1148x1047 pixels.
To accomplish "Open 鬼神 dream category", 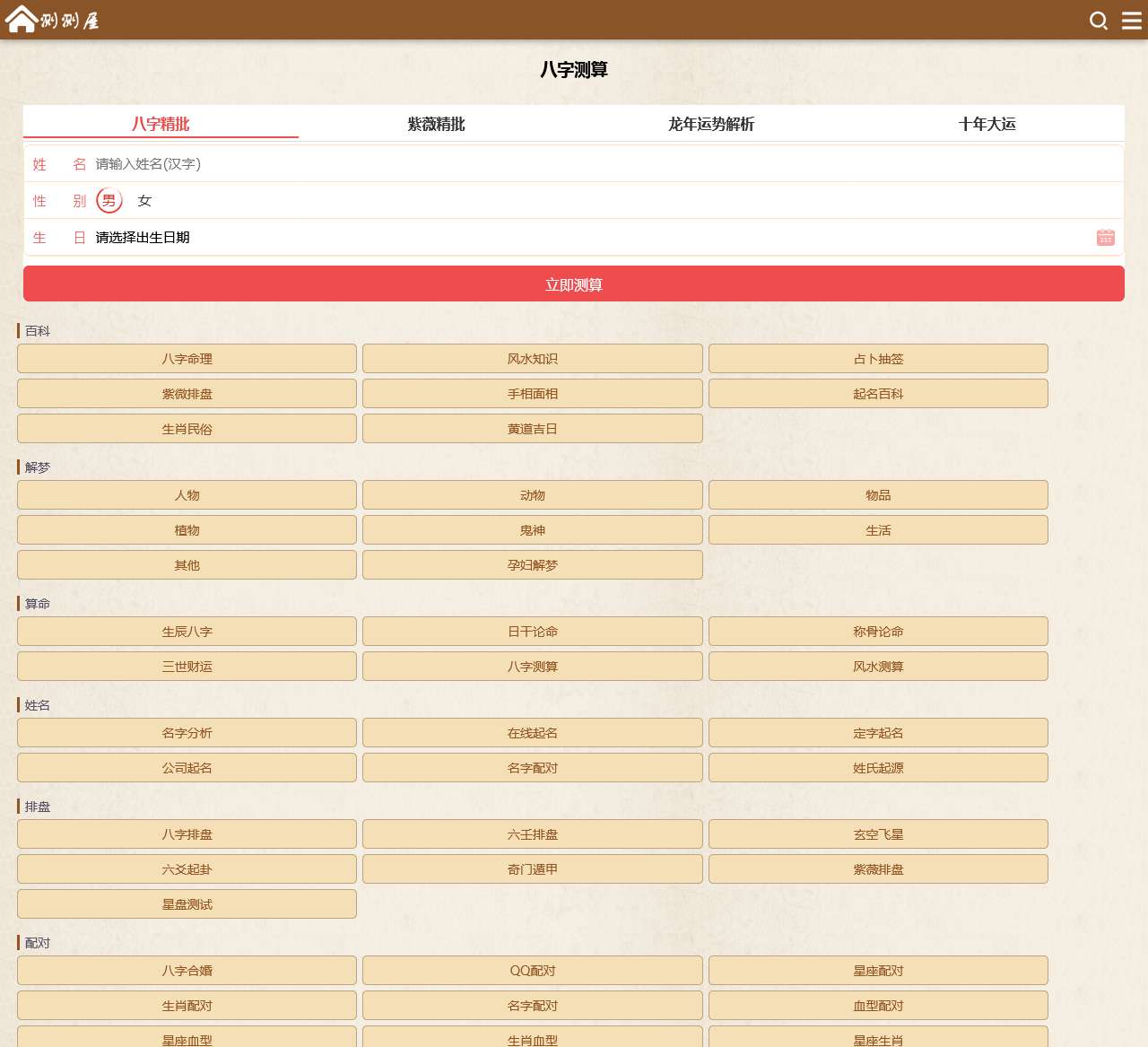I will [533, 530].
